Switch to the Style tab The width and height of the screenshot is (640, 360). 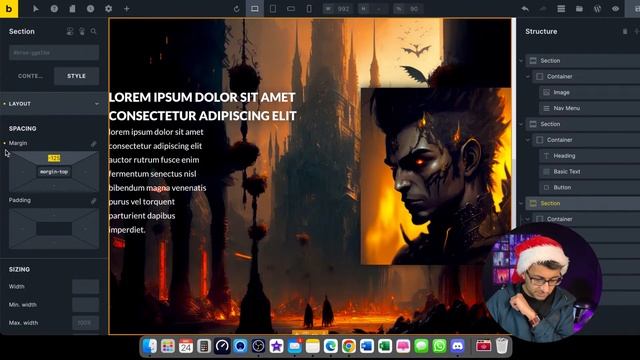[76, 76]
